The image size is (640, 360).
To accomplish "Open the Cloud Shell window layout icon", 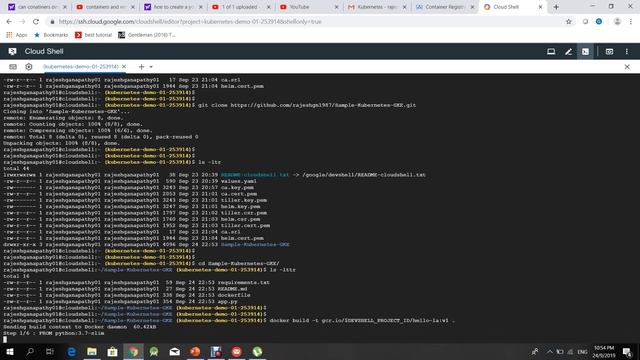I will click(x=609, y=51).
